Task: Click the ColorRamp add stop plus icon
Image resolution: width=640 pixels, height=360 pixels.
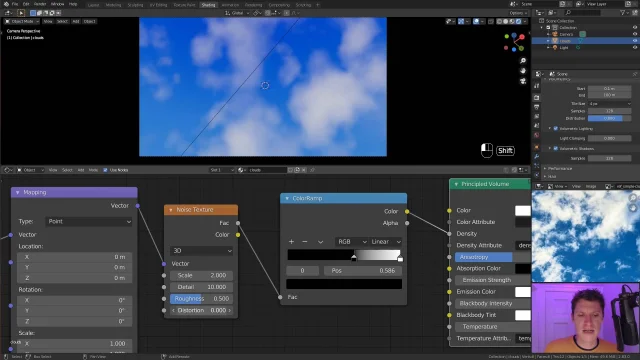Action: (291, 242)
